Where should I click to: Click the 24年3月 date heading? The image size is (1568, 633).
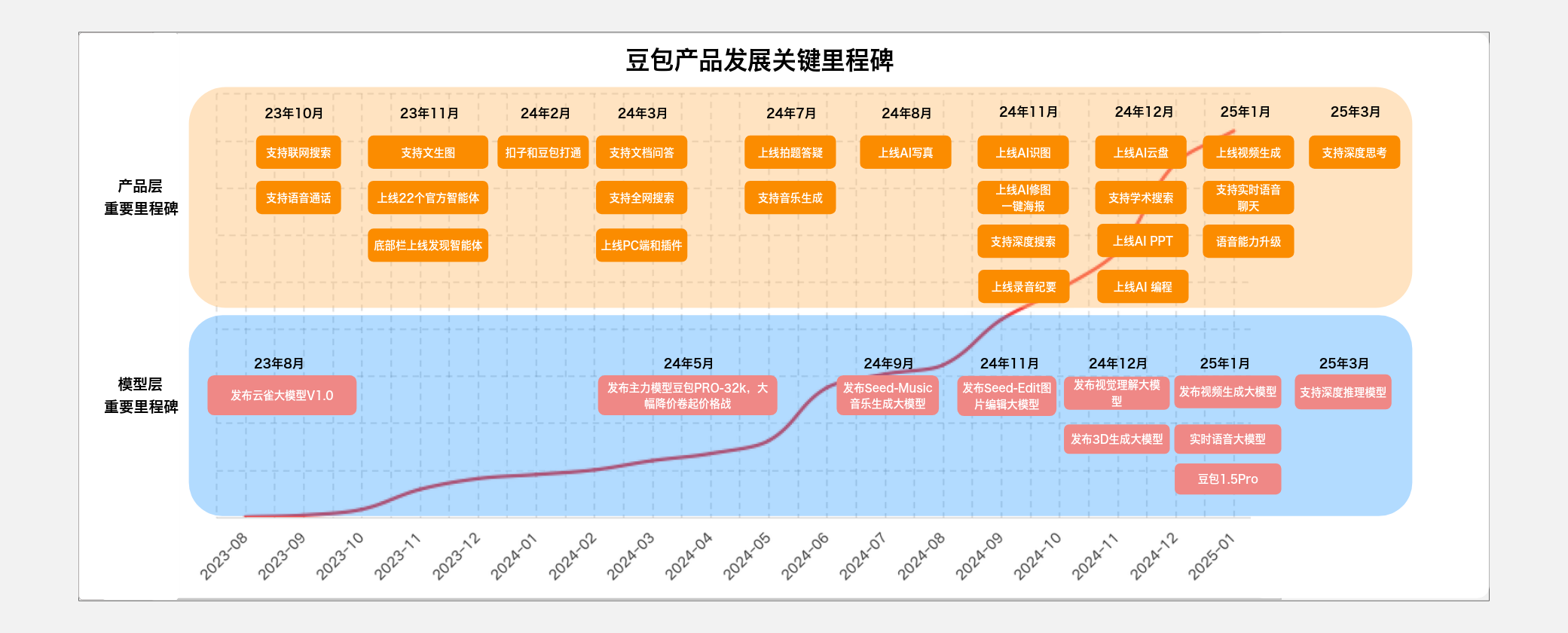pos(643,113)
